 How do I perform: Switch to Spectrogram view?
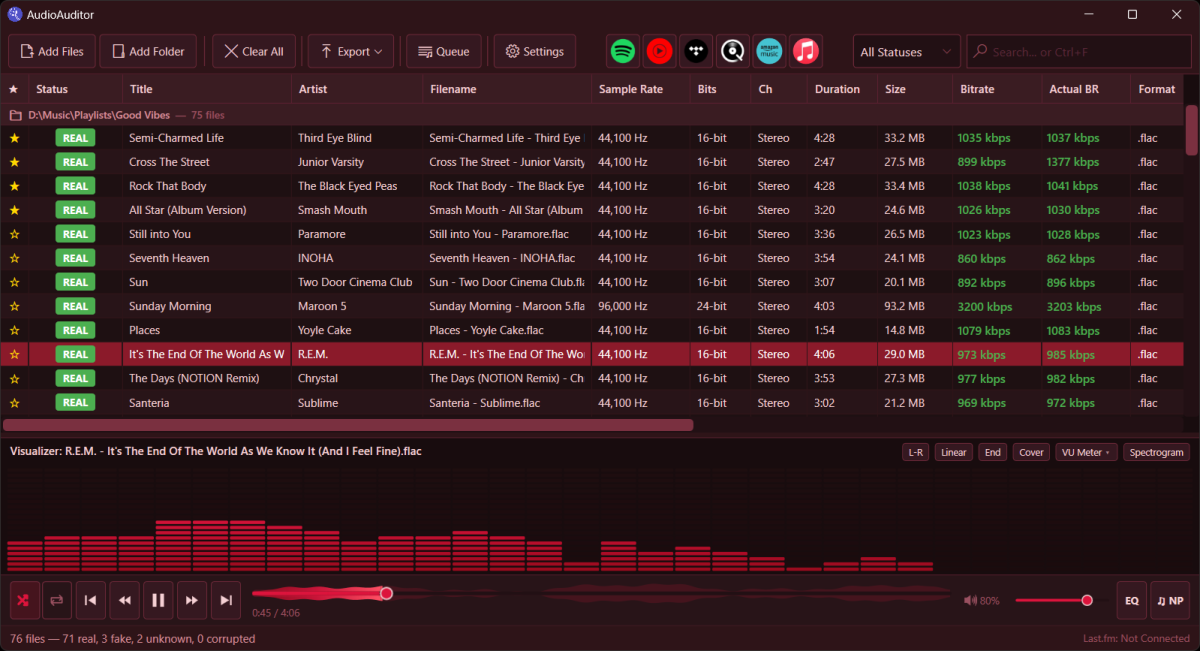pyautogui.click(x=1156, y=452)
